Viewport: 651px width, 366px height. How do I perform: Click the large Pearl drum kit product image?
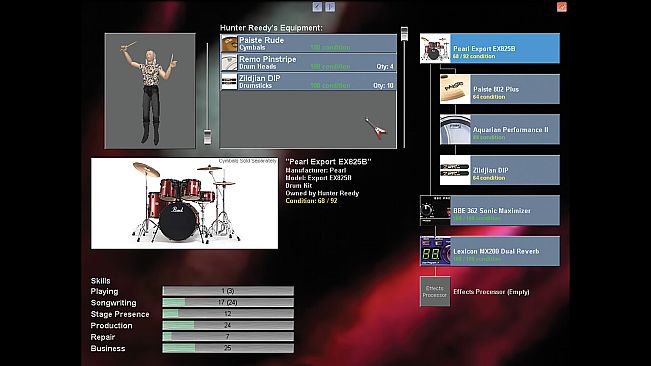click(x=184, y=203)
